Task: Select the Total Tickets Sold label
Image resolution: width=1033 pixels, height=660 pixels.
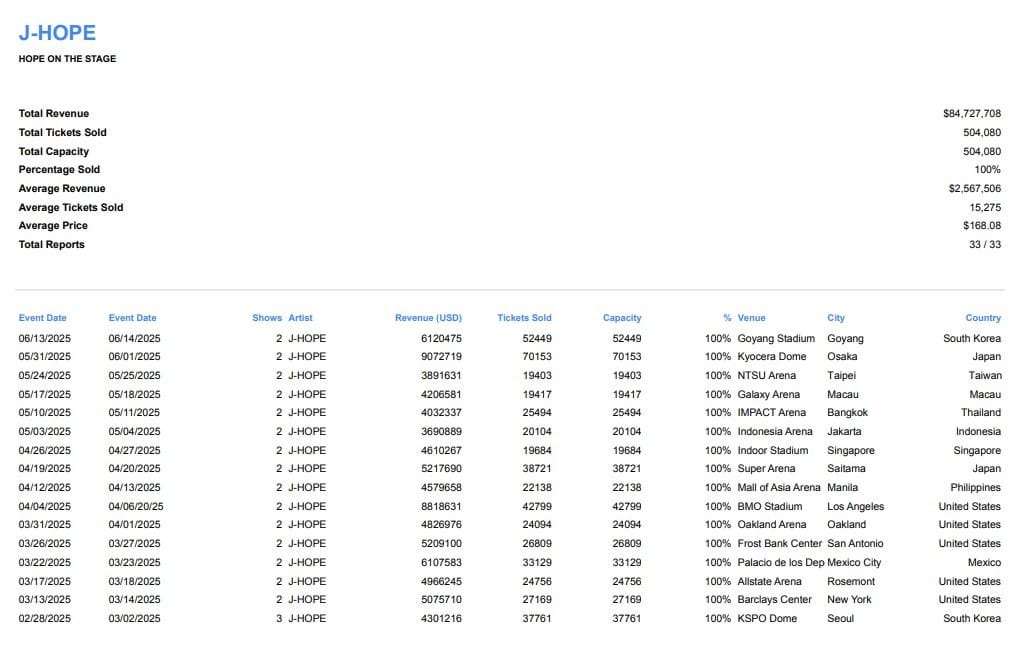Action: coord(63,132)
